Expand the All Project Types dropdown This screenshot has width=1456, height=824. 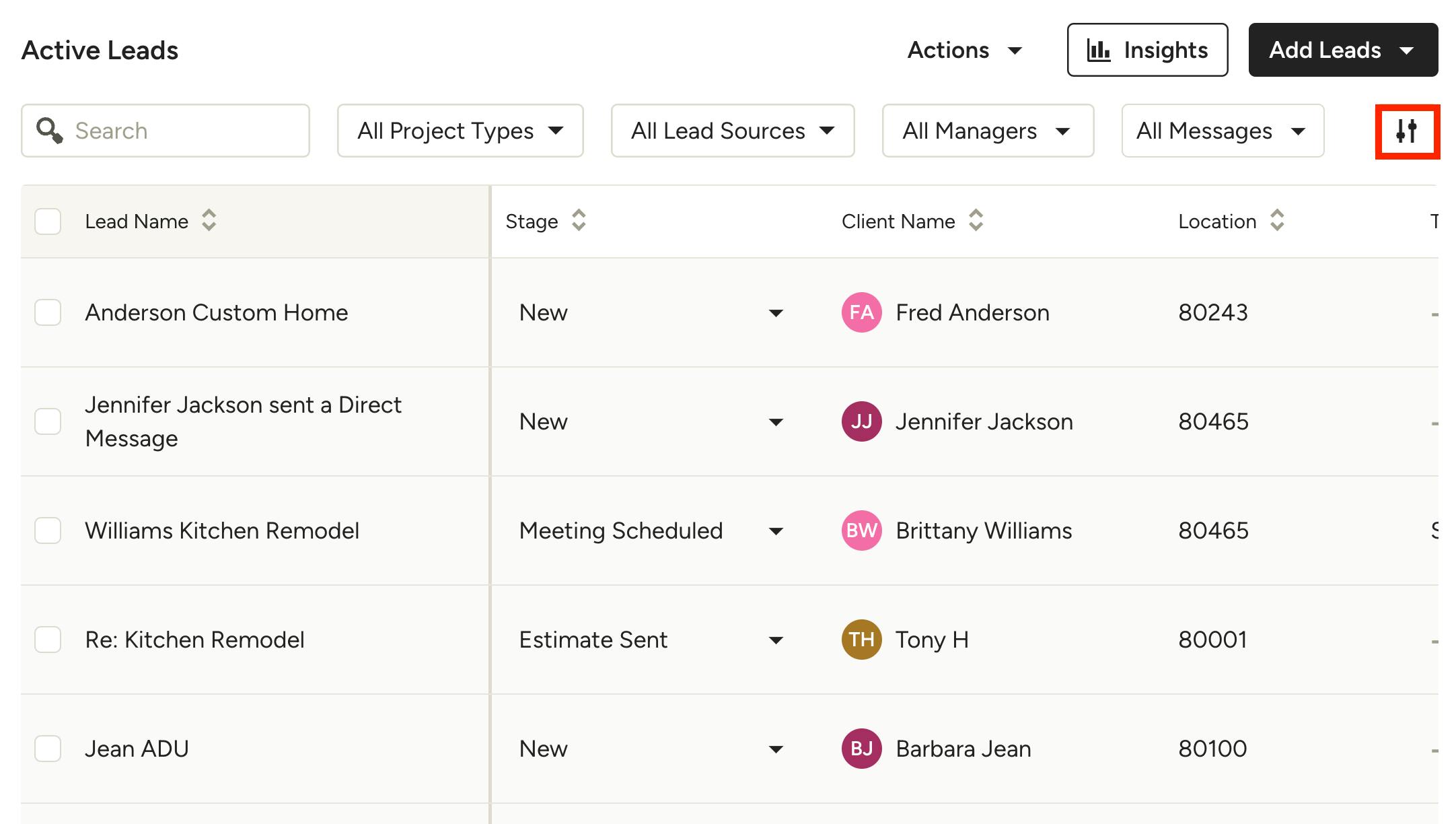coord(460,131)
